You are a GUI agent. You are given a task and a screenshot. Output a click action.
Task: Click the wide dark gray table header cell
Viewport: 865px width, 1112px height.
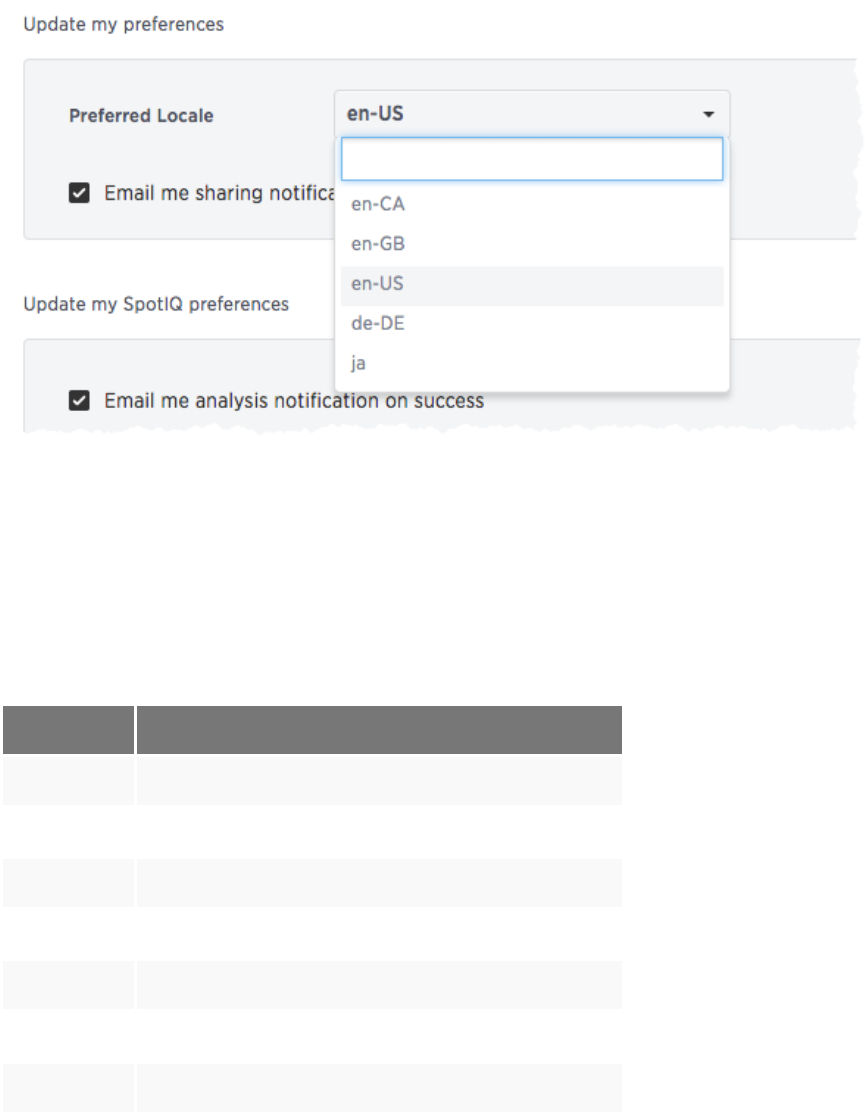pyautogui.click(x=379, y=730)
